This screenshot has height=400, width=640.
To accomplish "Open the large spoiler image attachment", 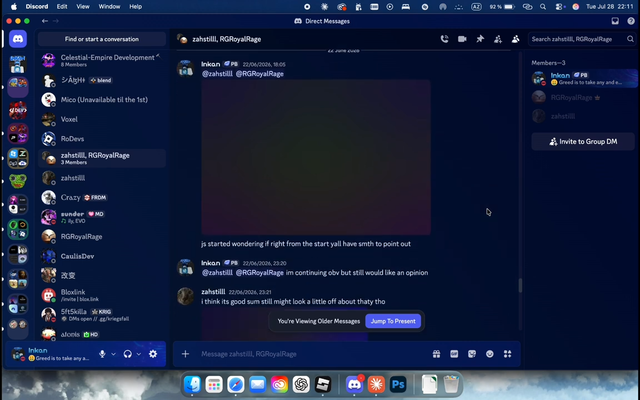I will (x=316, y=157).
